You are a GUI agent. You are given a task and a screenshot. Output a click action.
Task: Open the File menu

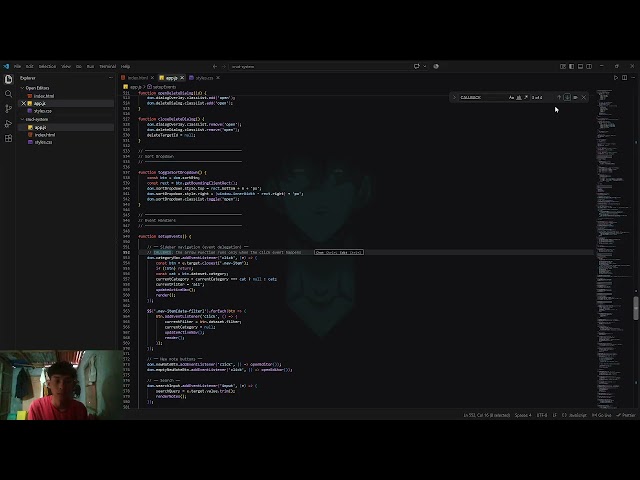point(18,66)
